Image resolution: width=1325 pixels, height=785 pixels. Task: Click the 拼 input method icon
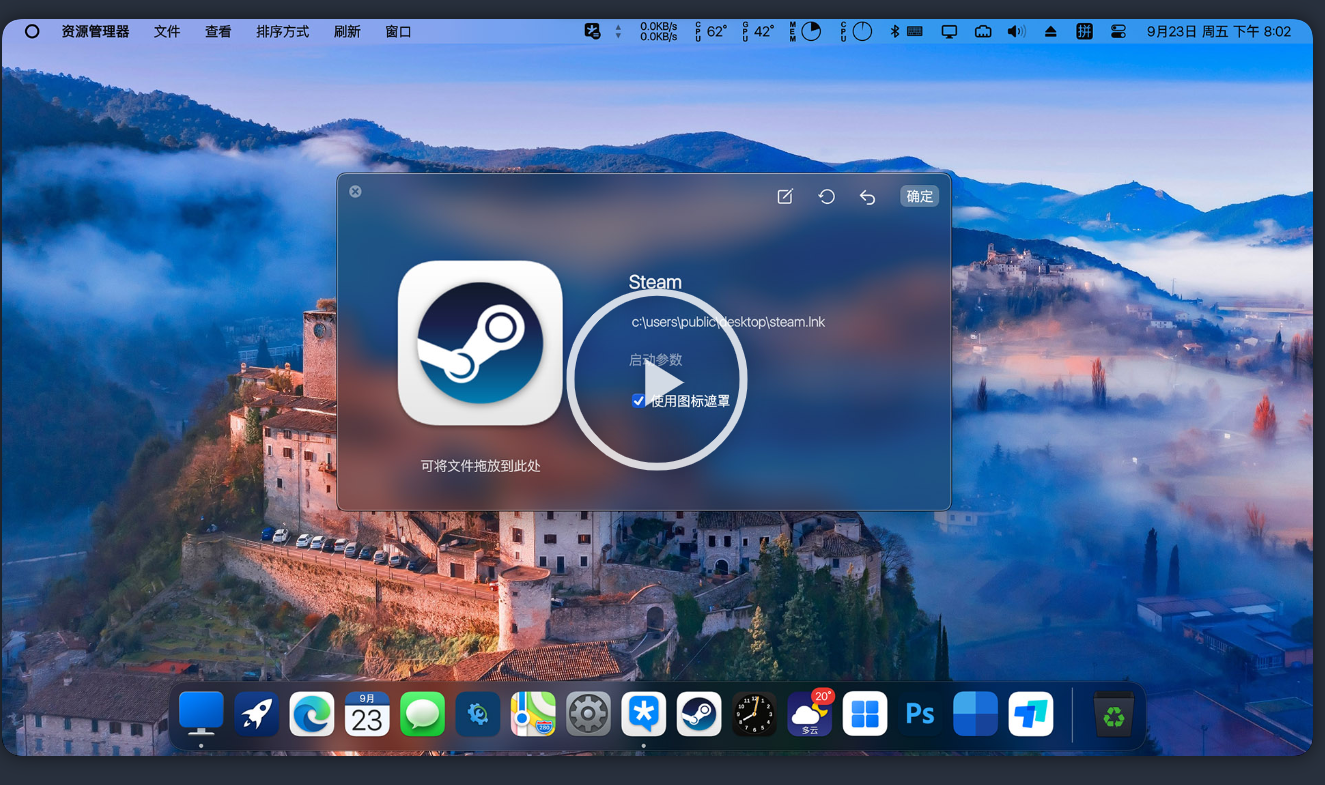point(1084,32)
